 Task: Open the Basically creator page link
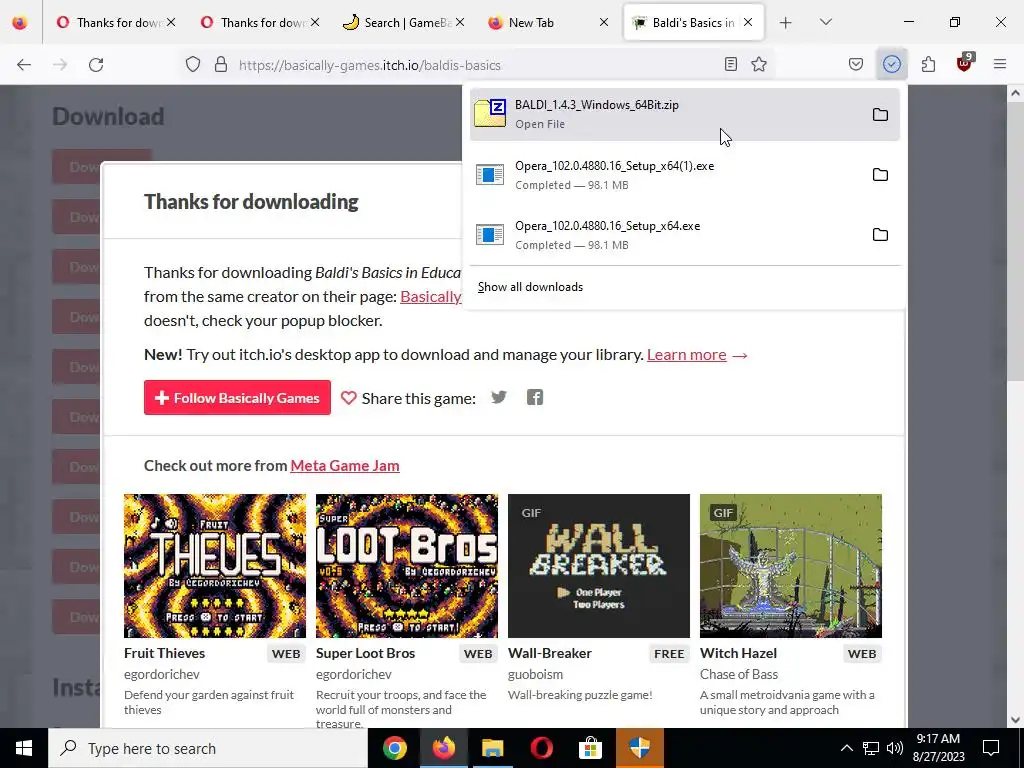431,296
